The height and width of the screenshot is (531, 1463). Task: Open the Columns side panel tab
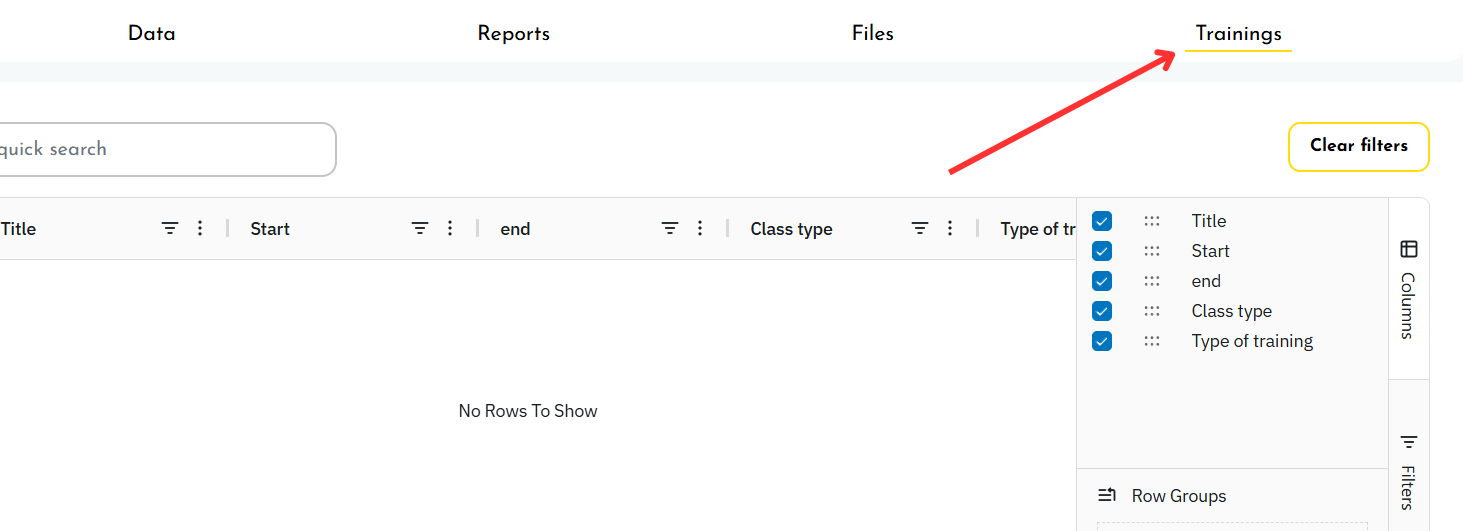[1408, 288]
